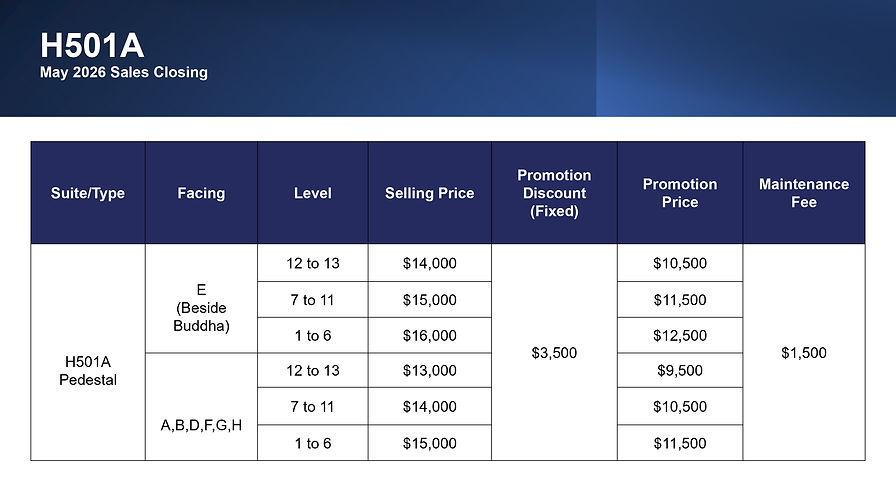Screen dimensions: 896x504
Task: Click the Maintenance Fee column header
Action: [804, 193]
